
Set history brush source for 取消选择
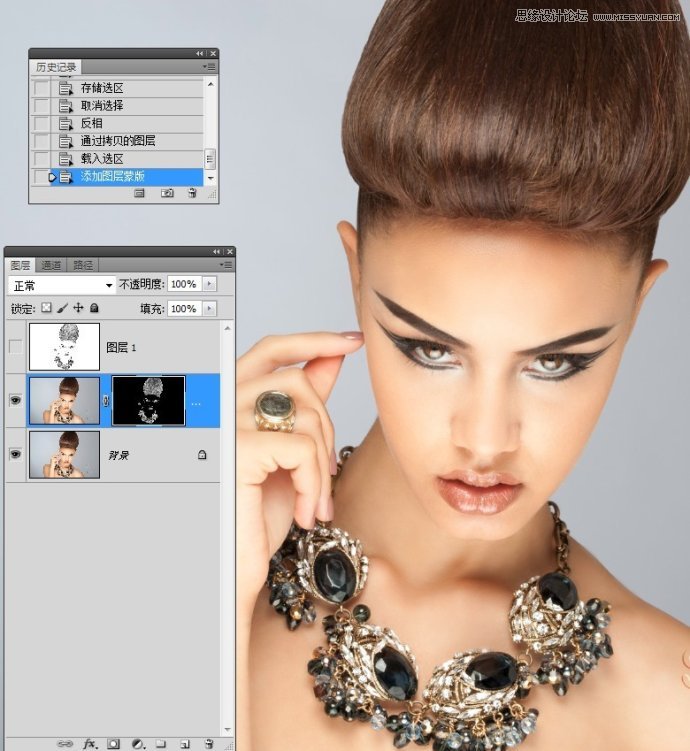click(x=42, y=106)
